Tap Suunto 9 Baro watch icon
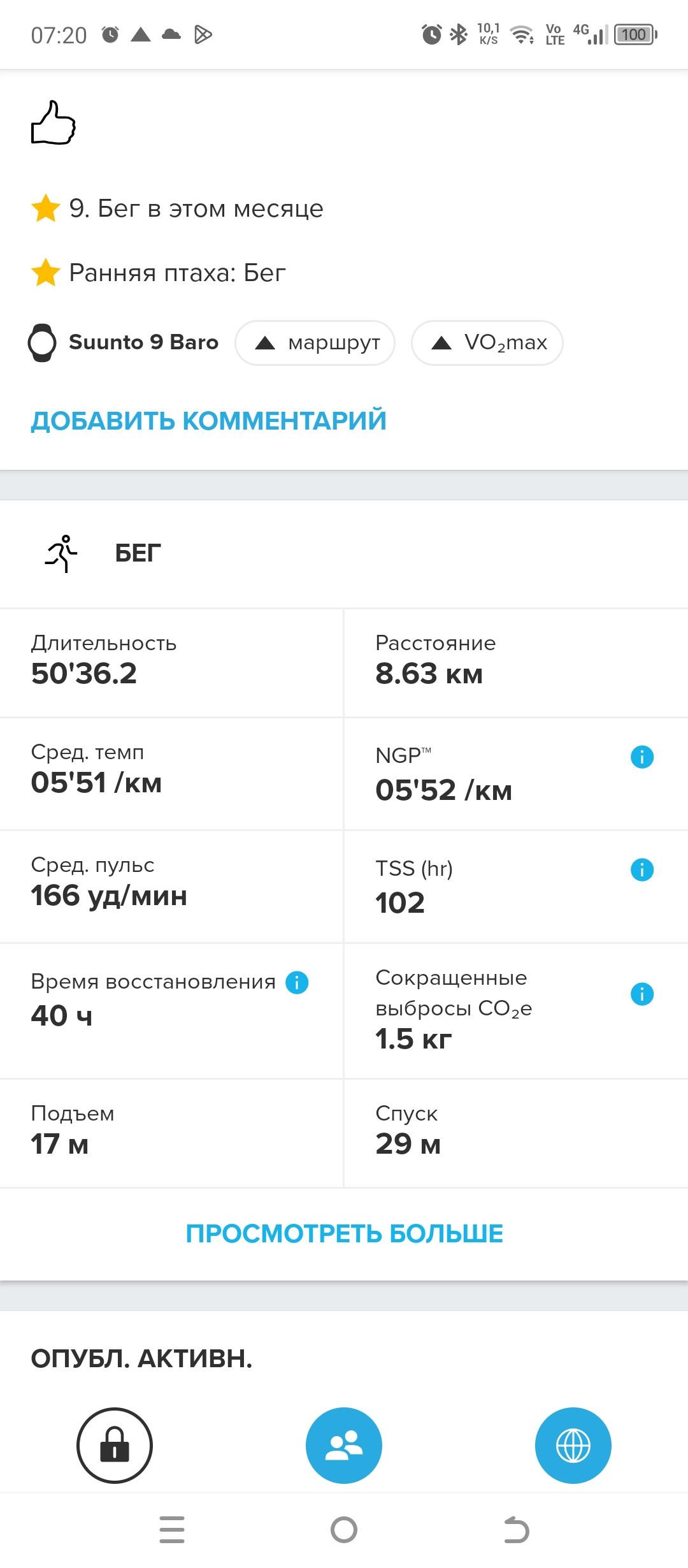 [x=42, y=343]
